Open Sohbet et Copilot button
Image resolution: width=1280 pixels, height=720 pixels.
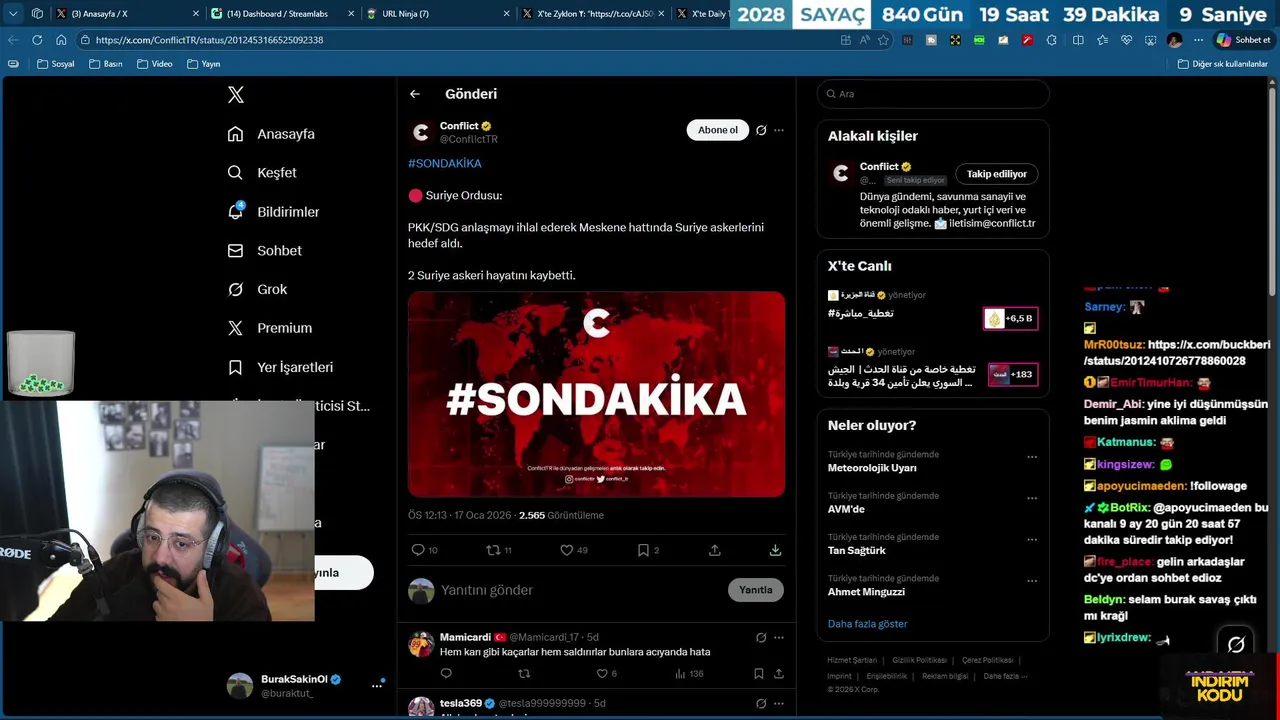click(1243, 40)
